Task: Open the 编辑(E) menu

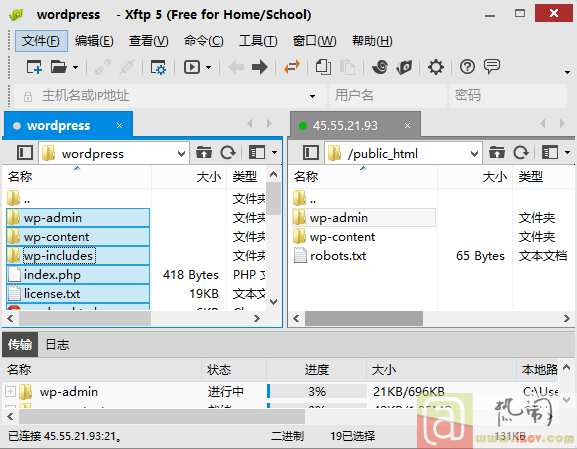Action: coord(94,41)
